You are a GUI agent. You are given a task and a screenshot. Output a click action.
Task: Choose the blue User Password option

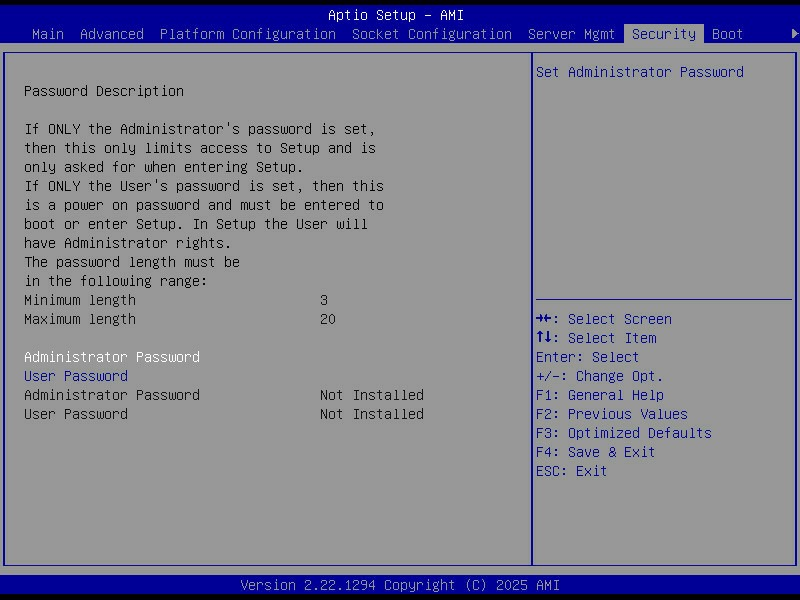76,376
